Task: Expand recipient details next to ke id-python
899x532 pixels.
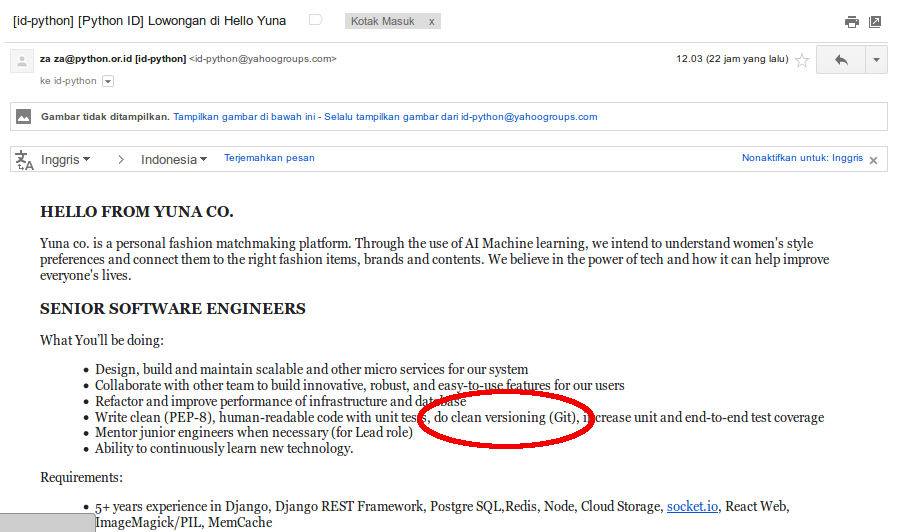Action: tap(108, 81)
